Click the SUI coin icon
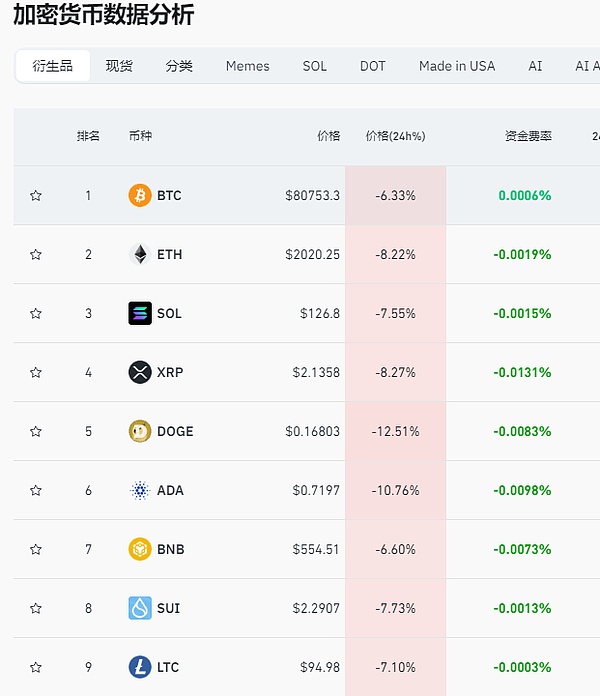The width and height of the screenshot is (600, 696). 140,608
